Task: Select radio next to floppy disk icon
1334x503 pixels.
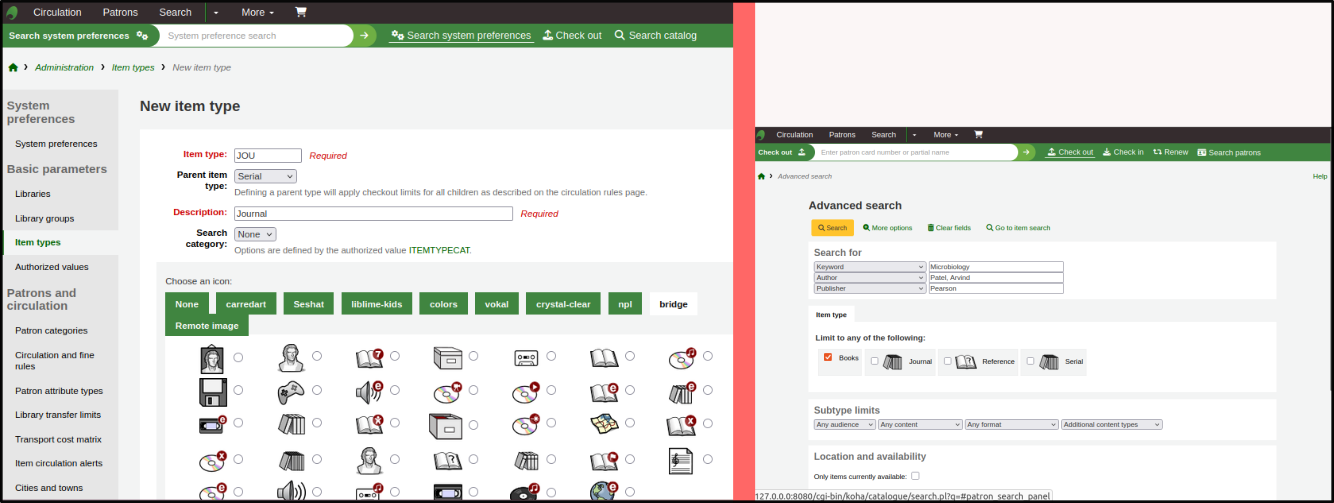Action: pyautogui.click(x=238, y=390)
